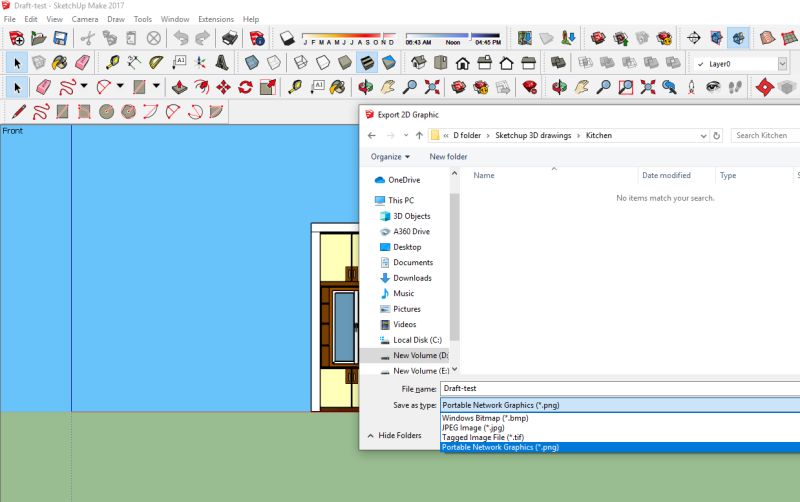Toggle Shadows on or off
800x502 pixels.
287,38
